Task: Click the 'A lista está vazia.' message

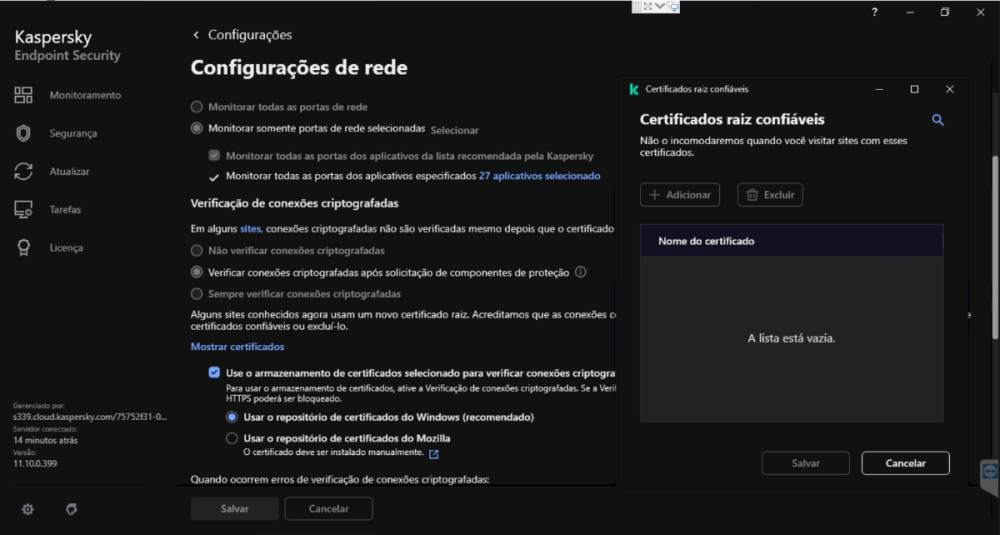Action: coord(791,339)
